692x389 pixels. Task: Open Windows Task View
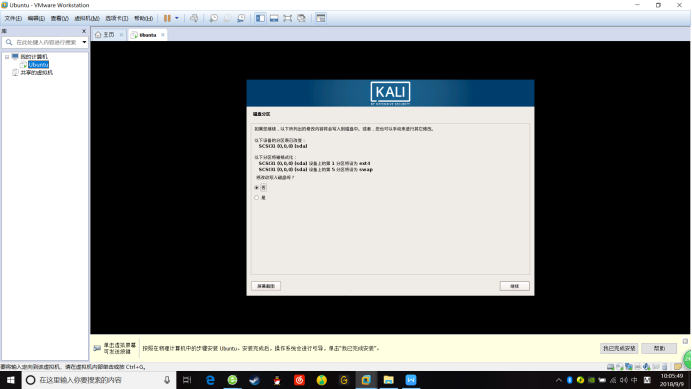tap(187, 380)
